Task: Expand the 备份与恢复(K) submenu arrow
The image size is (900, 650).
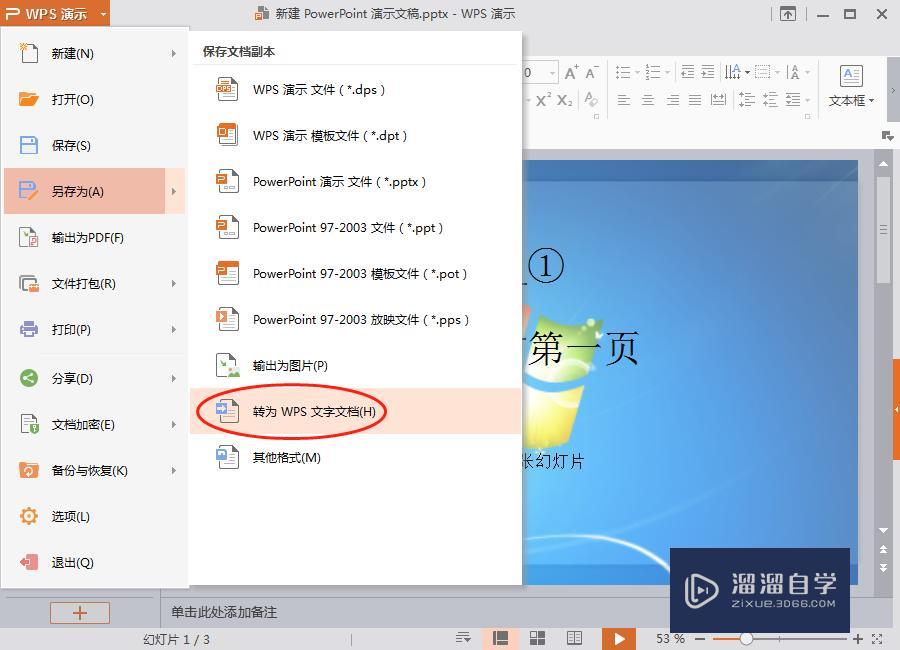Action: pyautogui.click(x=173, y=470)
